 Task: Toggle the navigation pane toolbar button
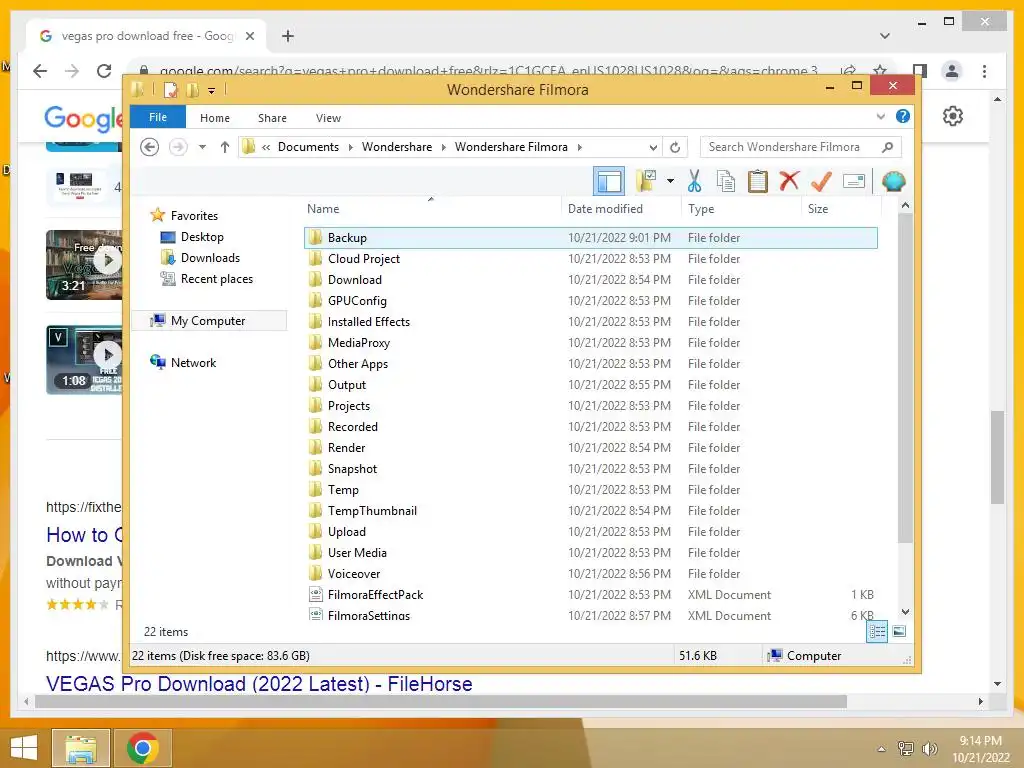(609, 181)
